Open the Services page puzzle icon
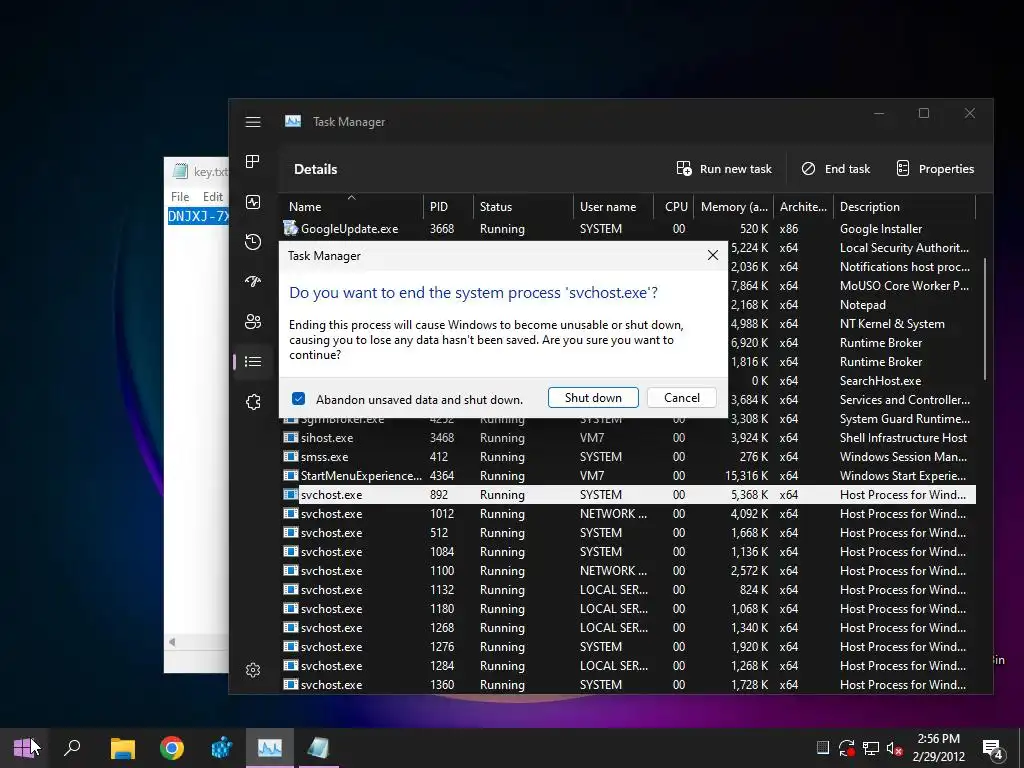 coord(253,402)
